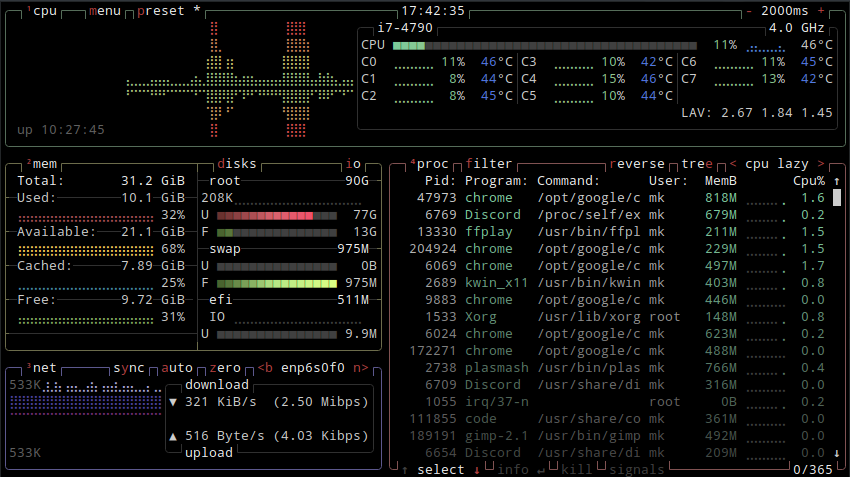This screenshot has height=477, width=850.
Task: Switch to next network interface with n>
Action: coord(360,368)
